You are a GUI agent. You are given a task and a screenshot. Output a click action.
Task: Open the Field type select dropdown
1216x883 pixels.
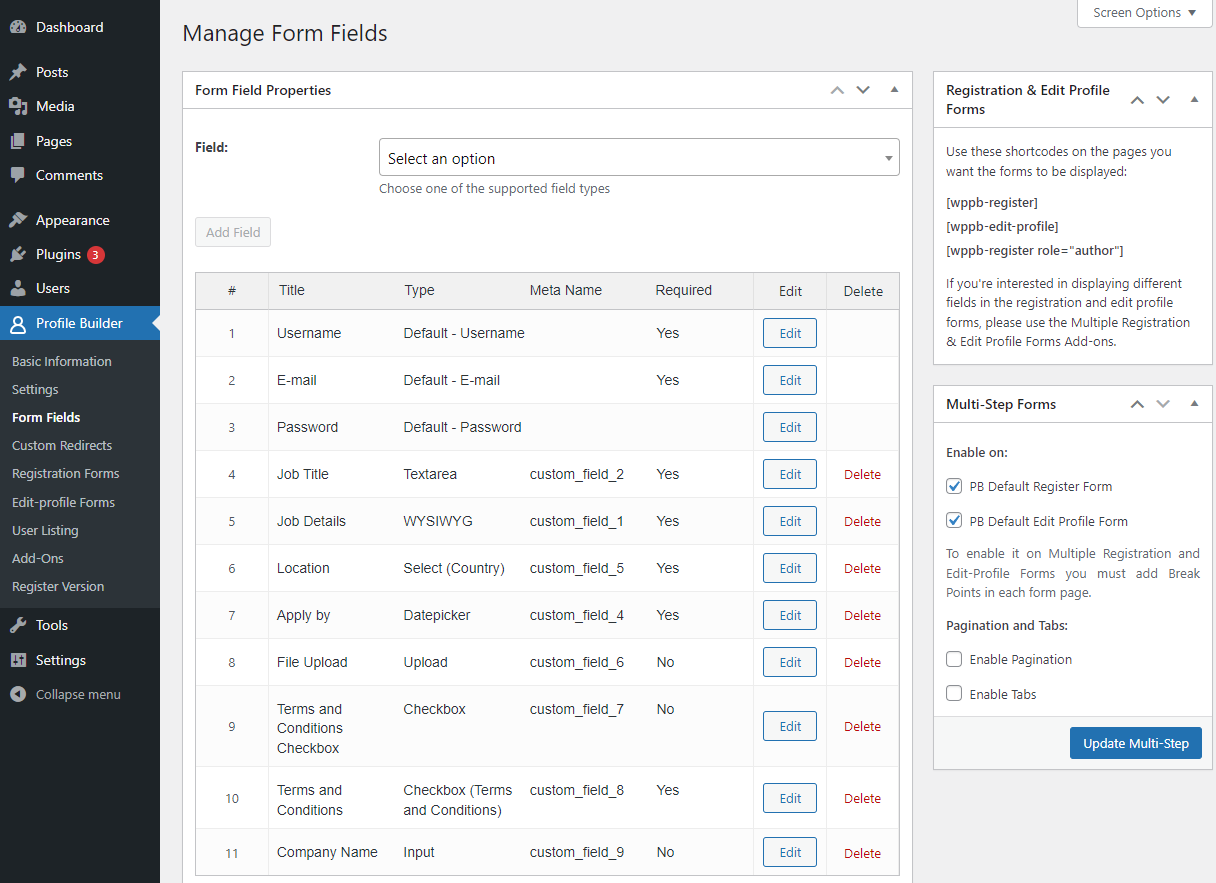(639, 158)
